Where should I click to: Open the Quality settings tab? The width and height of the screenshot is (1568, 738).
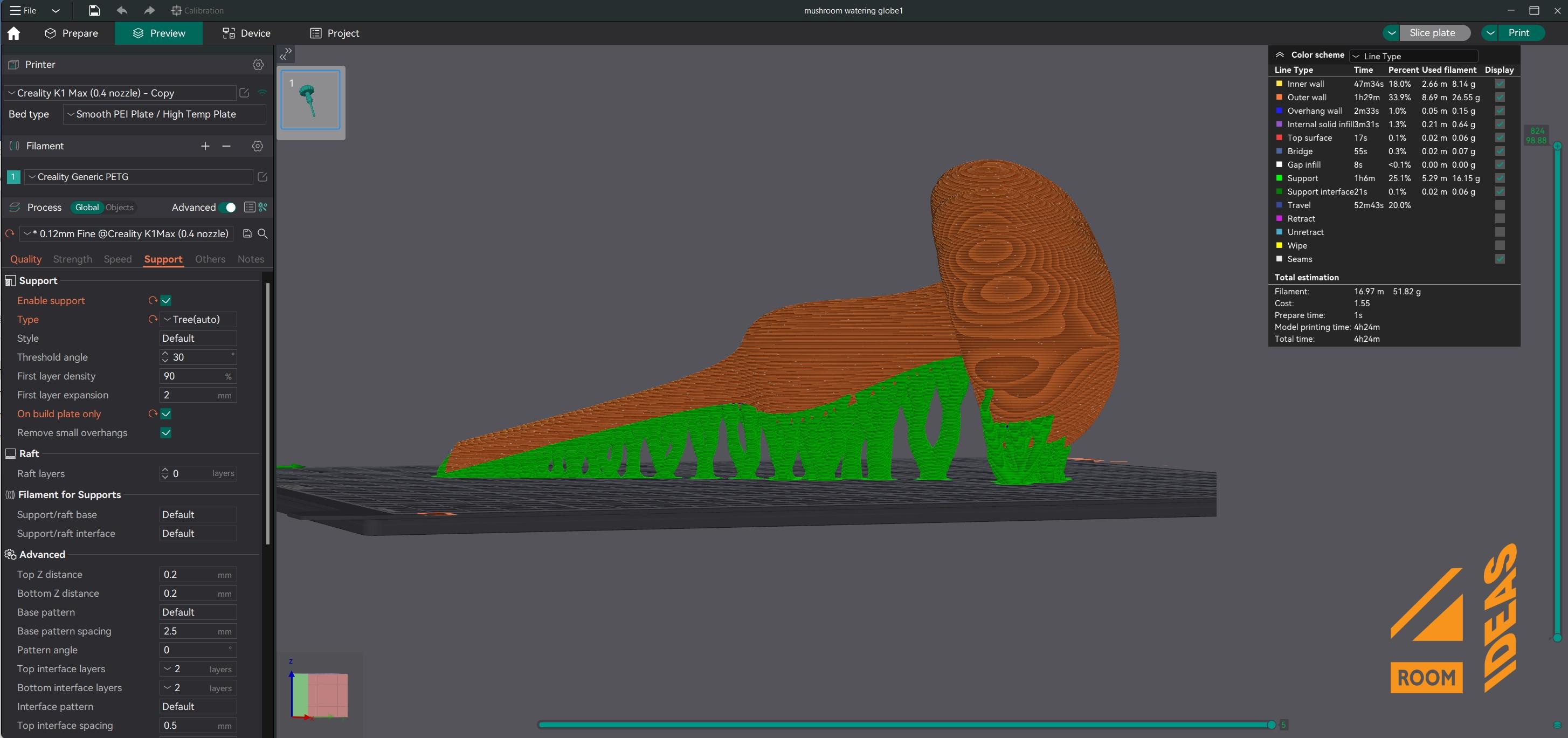[x=25, y=259]
